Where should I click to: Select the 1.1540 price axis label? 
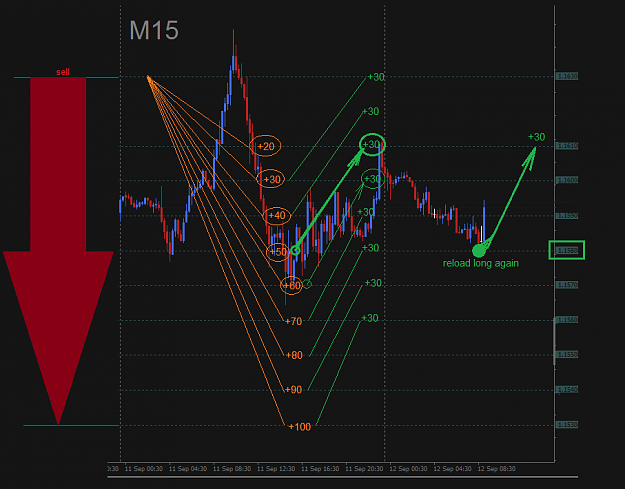tap(567, 389)
